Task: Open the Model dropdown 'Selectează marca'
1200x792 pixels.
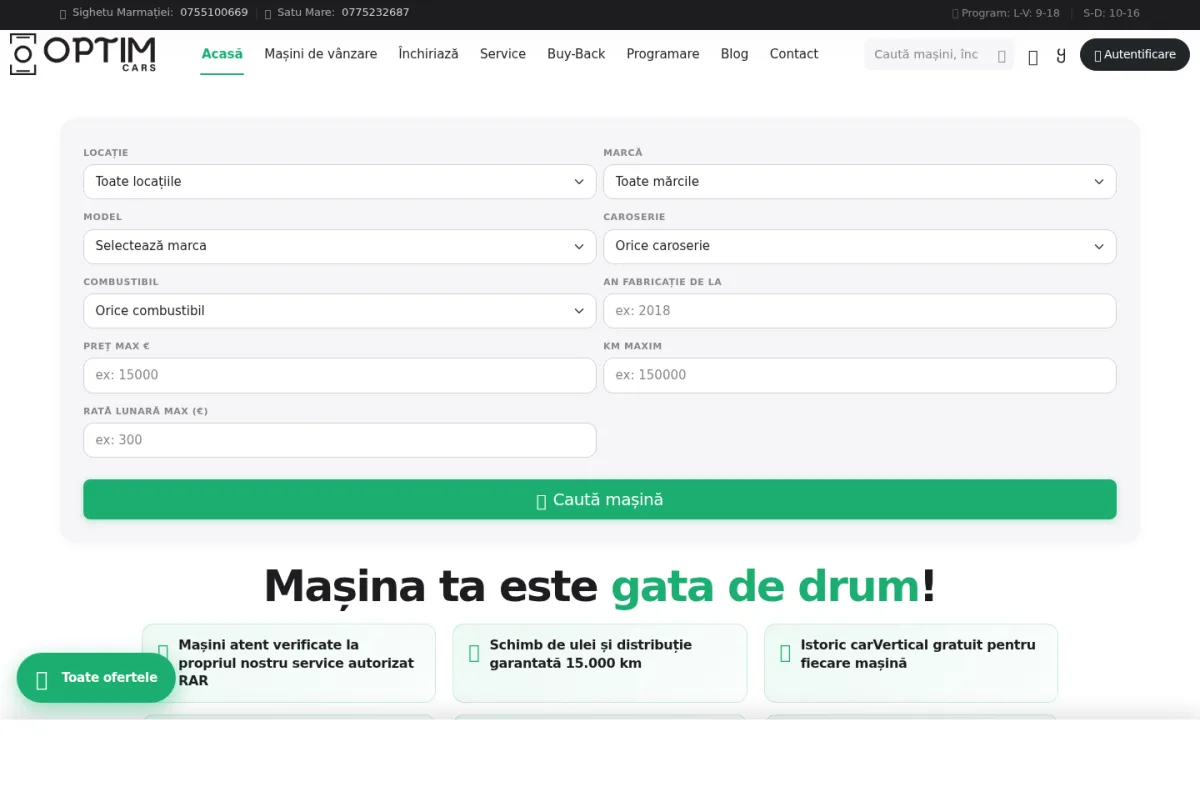Action: pos(340,246)
